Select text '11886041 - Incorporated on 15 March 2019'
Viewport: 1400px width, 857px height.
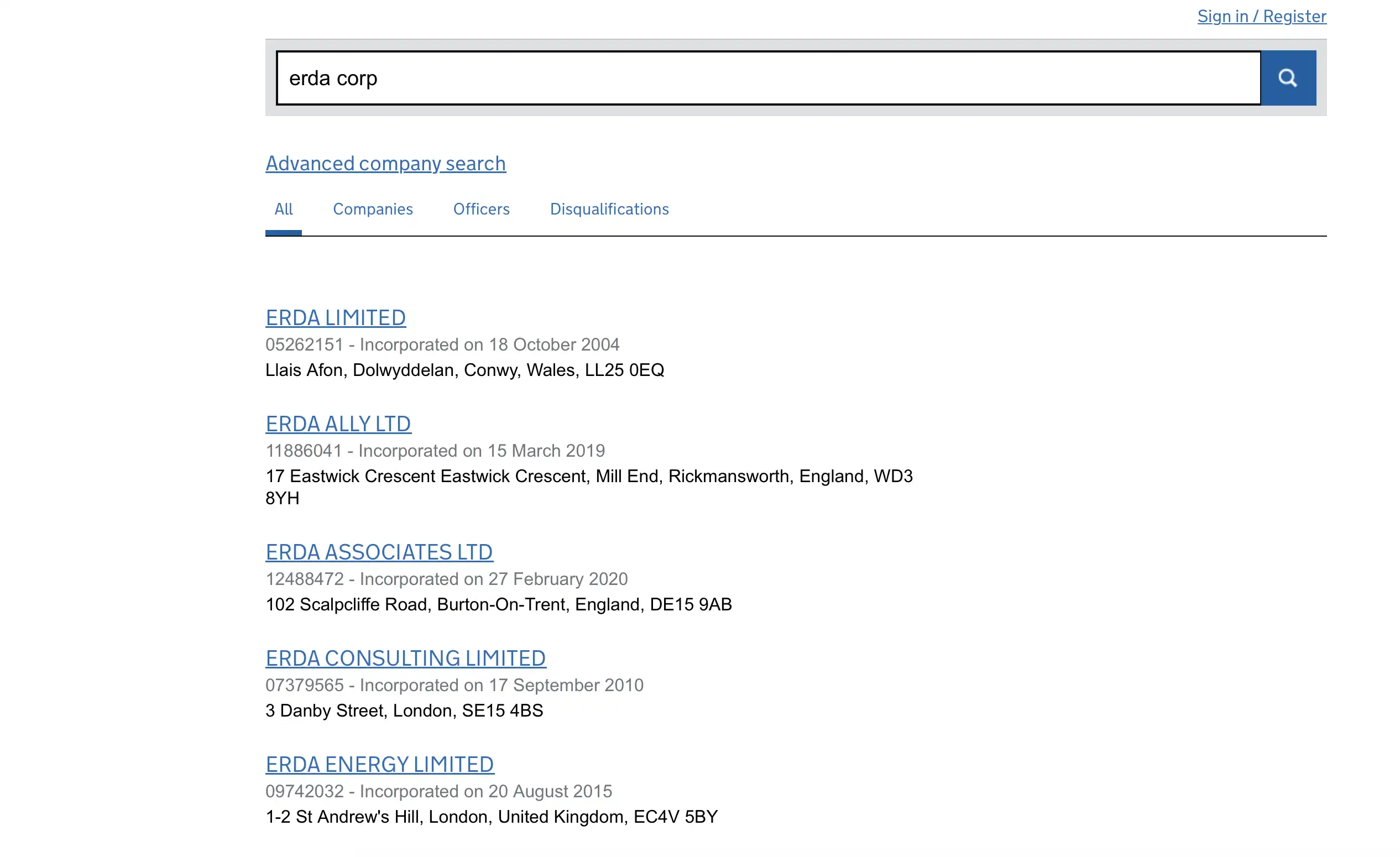click(x=435, y=451)
